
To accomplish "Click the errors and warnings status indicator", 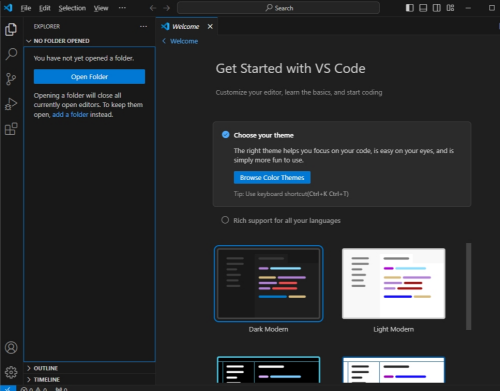I will [34, 389].
